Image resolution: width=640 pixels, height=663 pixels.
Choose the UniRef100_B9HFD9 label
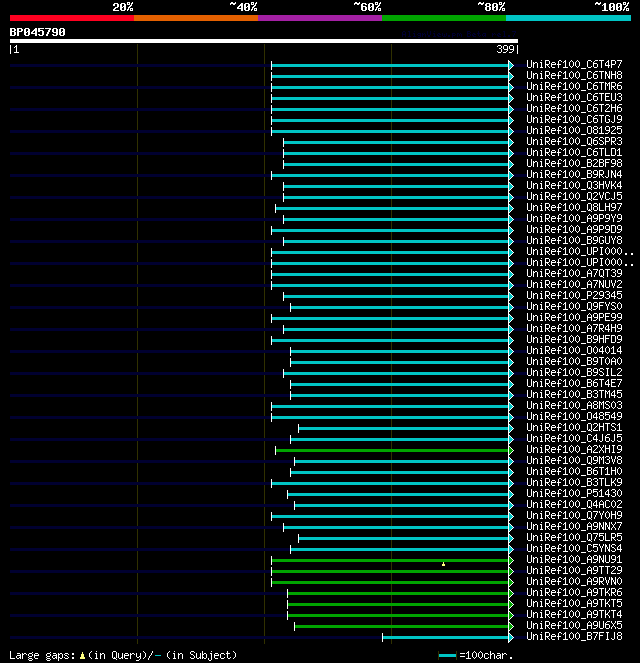click(574, 339)
